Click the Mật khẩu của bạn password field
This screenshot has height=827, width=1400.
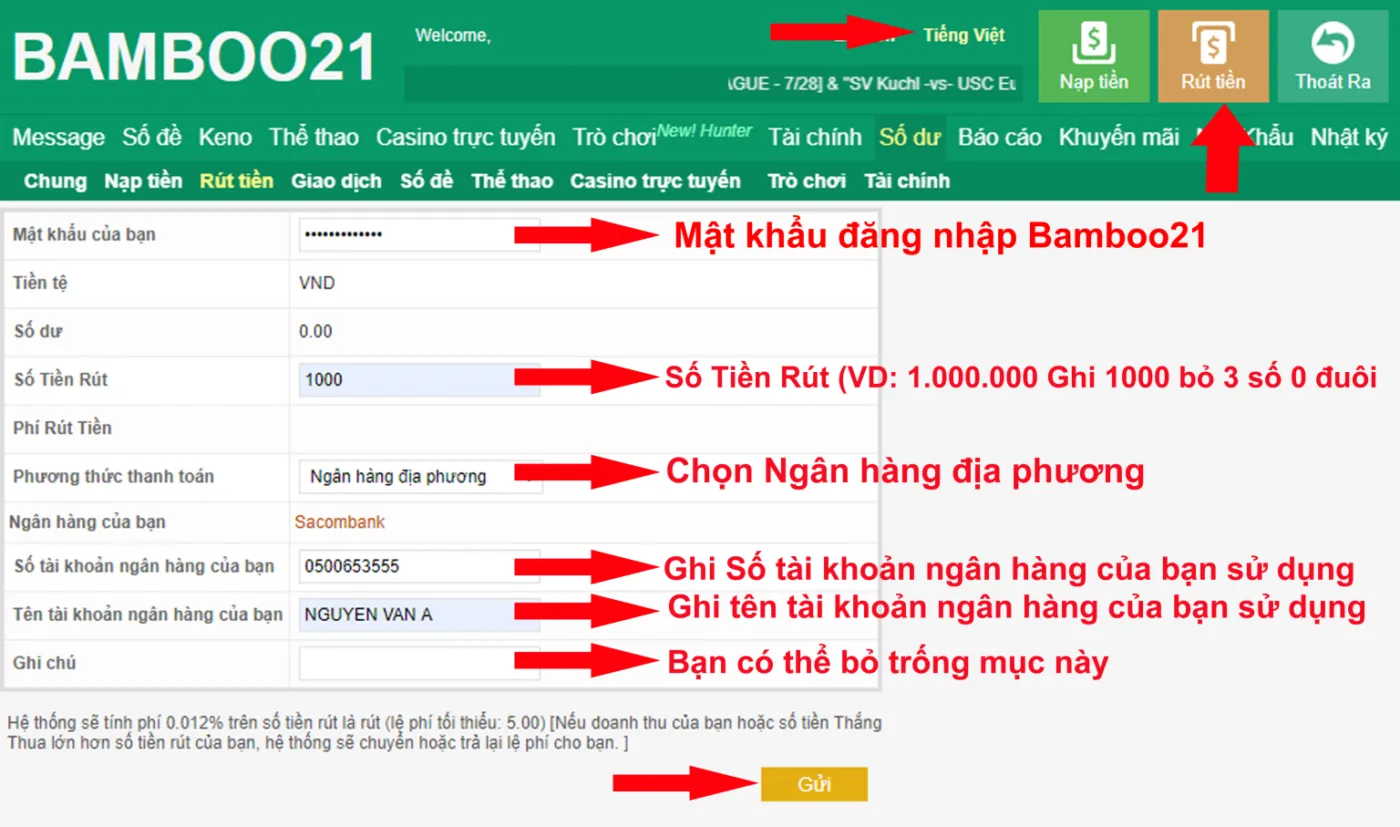tap(418, 235)
